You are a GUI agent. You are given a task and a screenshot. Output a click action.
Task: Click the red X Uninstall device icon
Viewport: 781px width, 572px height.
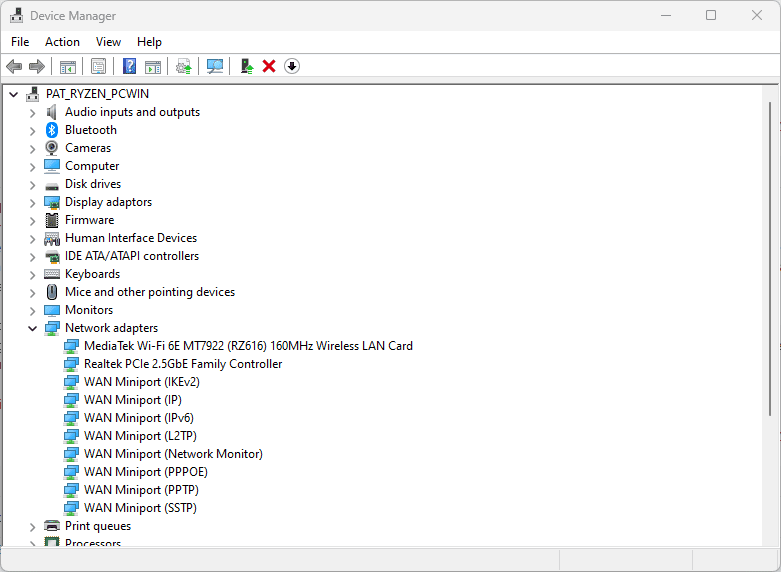tap(269, 66)
